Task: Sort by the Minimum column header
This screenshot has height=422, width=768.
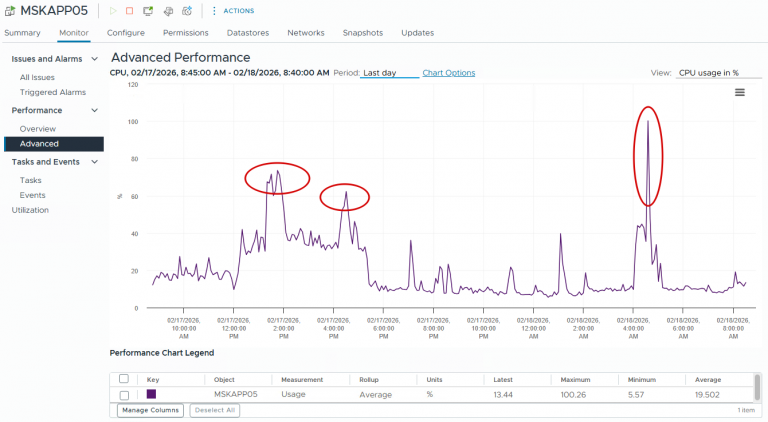Action: pyautogui.click(x=642, y=379)
